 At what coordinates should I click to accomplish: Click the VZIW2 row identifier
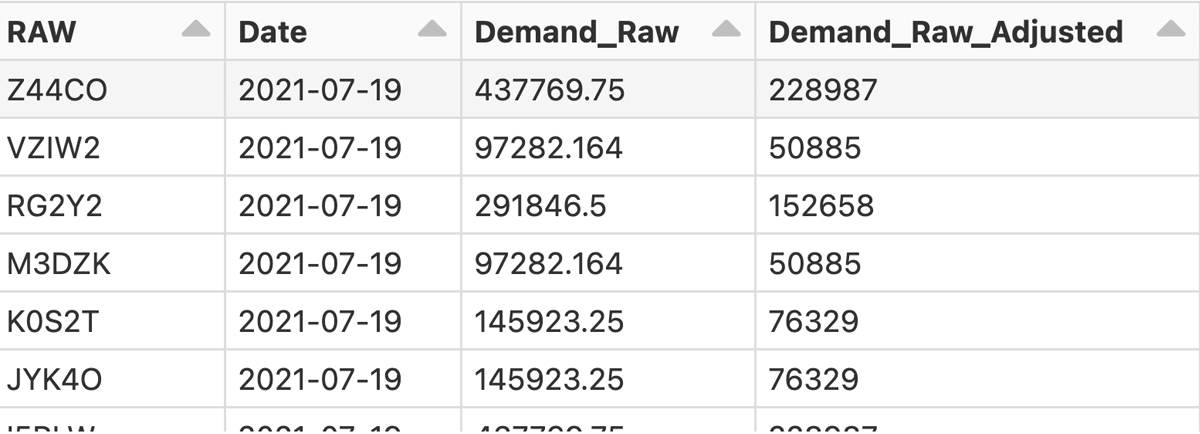pyautogui.click(x=54, y=148)
